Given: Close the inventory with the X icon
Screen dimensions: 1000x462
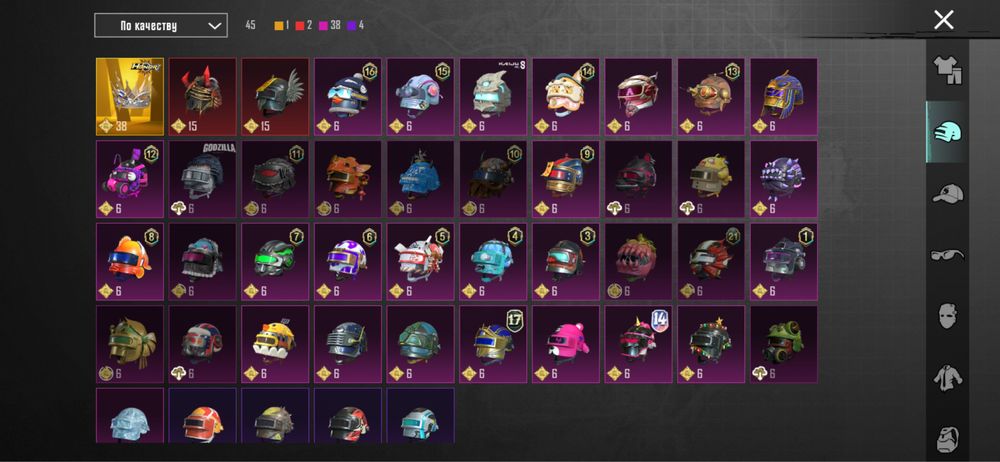Looking at the screenshot, I should 944,20.
